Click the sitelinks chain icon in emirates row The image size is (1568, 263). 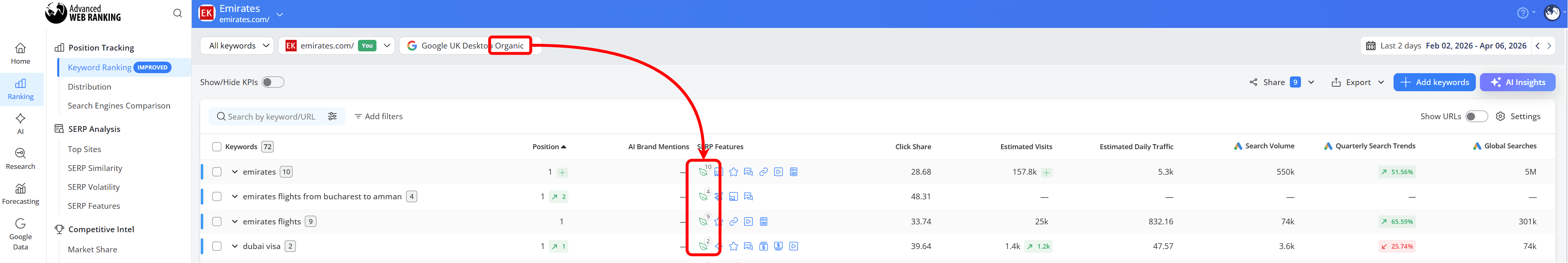[763, 172]
